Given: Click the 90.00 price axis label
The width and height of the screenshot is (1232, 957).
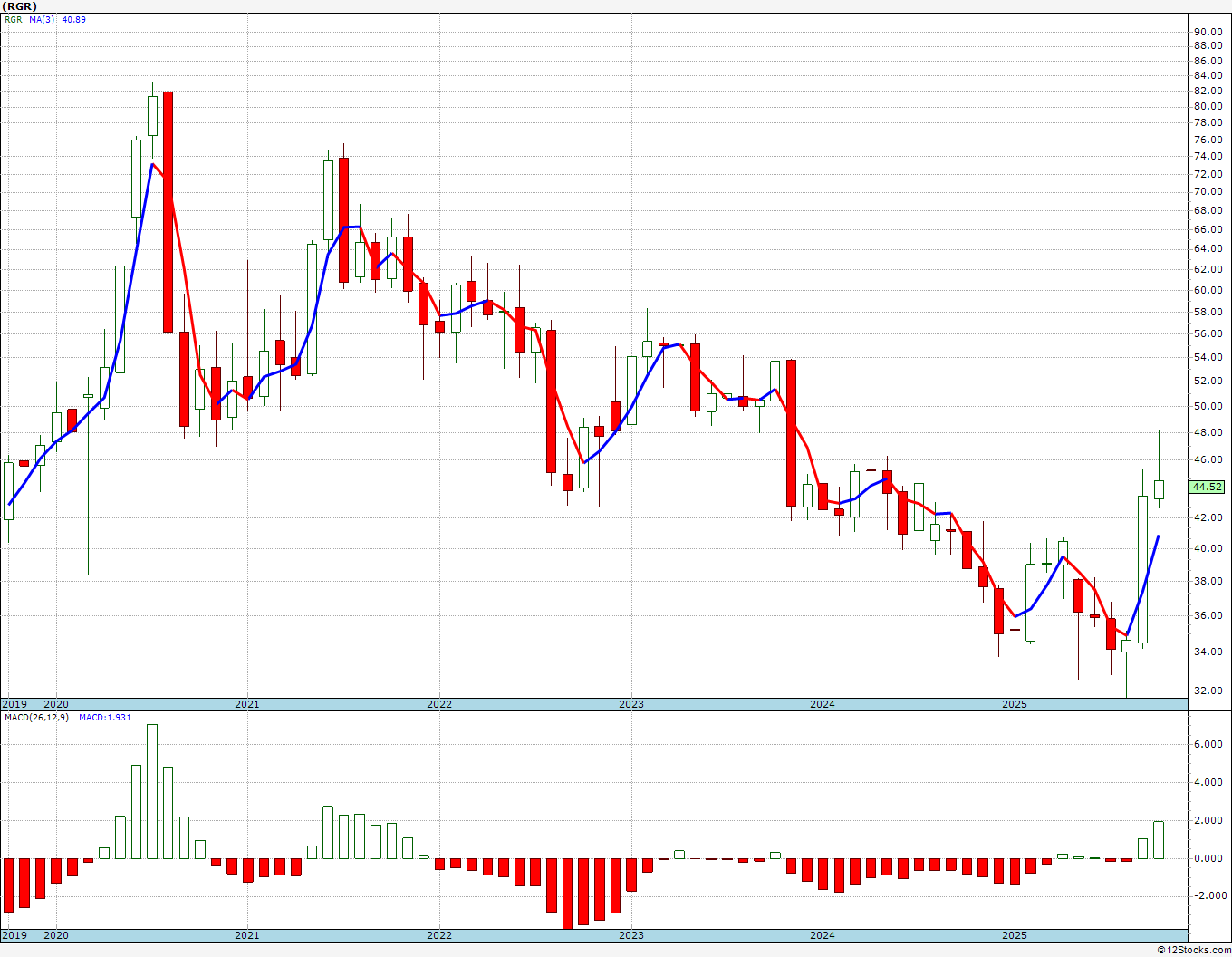Looking at the screenshot, I should (1208, 32).
